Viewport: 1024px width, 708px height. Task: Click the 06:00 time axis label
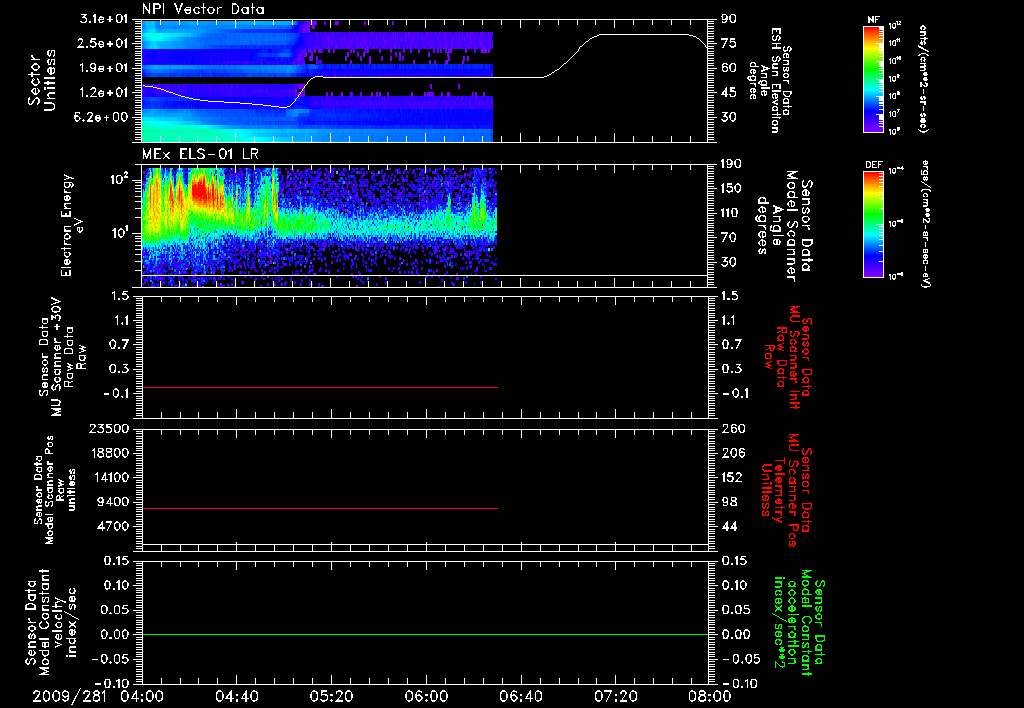tap(426, 696)
